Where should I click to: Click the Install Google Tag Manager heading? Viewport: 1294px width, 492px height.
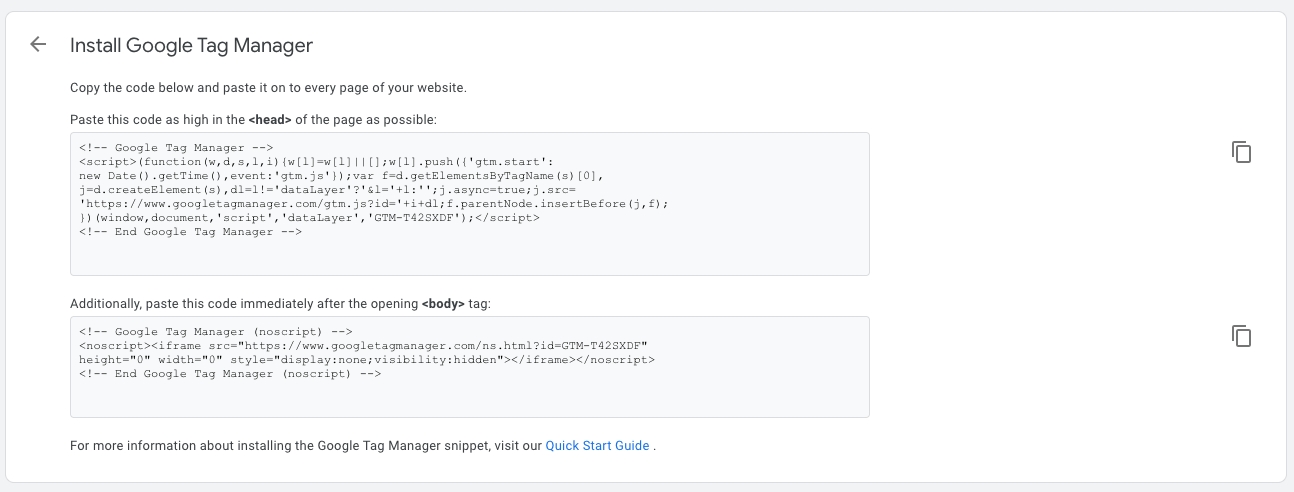click(191, 45)
